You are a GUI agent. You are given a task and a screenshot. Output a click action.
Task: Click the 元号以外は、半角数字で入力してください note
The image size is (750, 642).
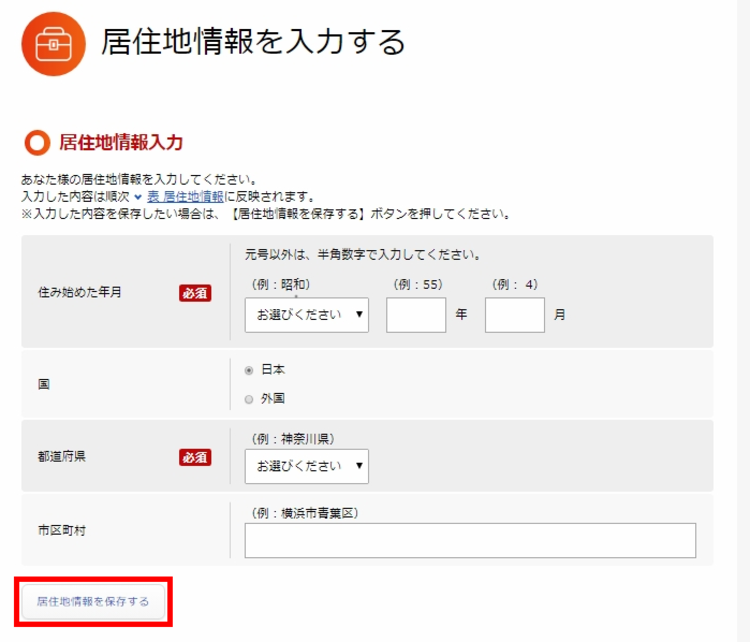363,255
